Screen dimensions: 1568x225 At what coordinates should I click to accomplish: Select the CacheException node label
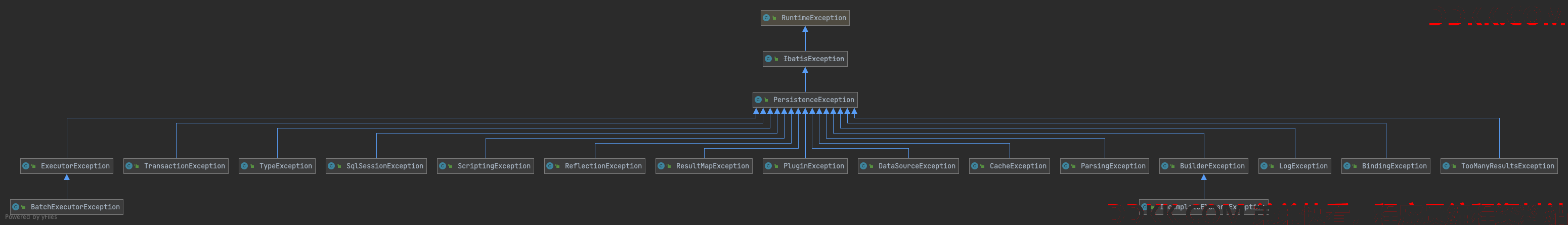[1018, 166]
